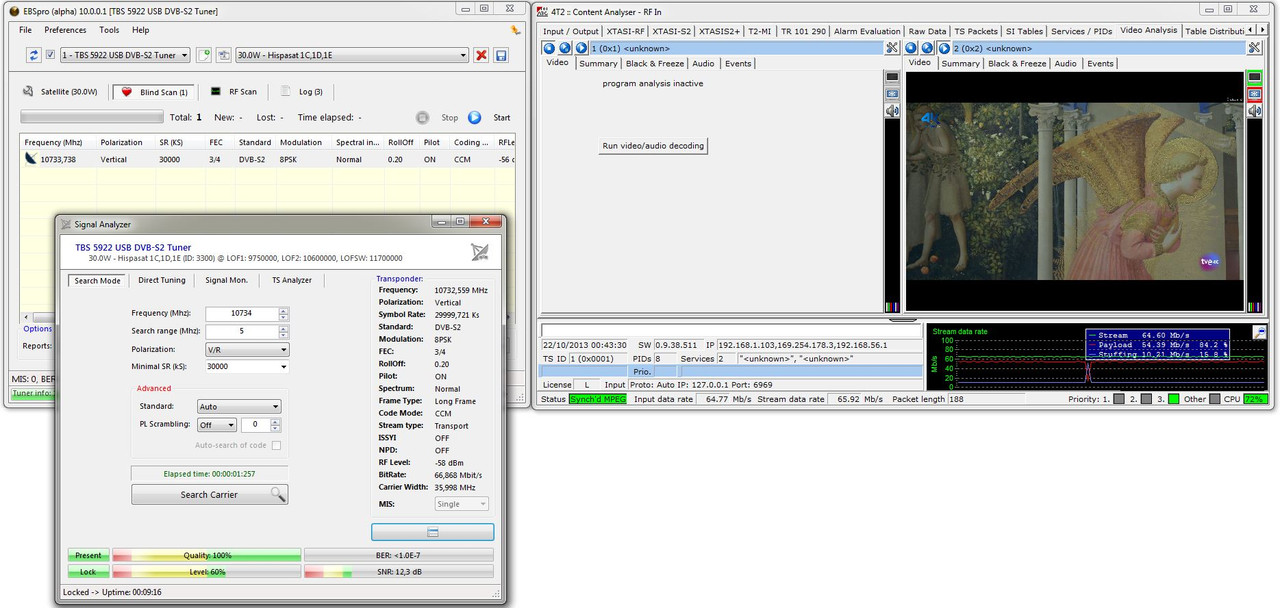This screenshot has width=1280, height=608.
Task: Click the pin icon in EBSpro's corner
Action: [x=515, y=30]
